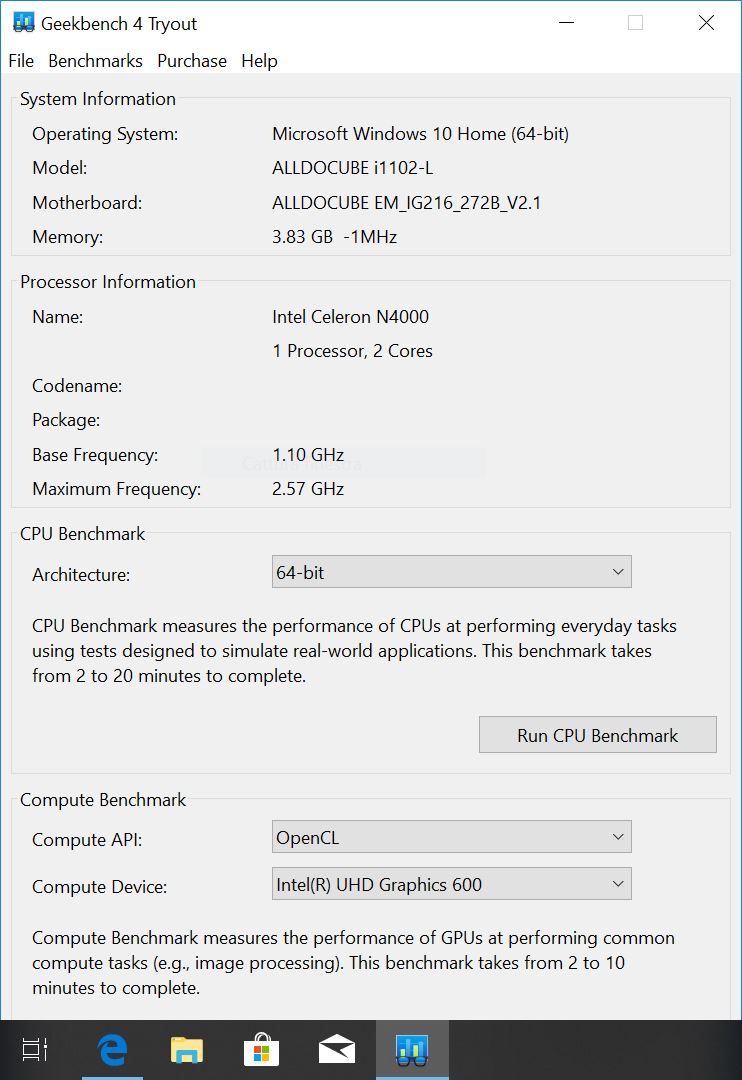Image resolution: width=742 pixels, height=1080 pixels.
Task: Click the Architecture label
Action: point(81,574)
